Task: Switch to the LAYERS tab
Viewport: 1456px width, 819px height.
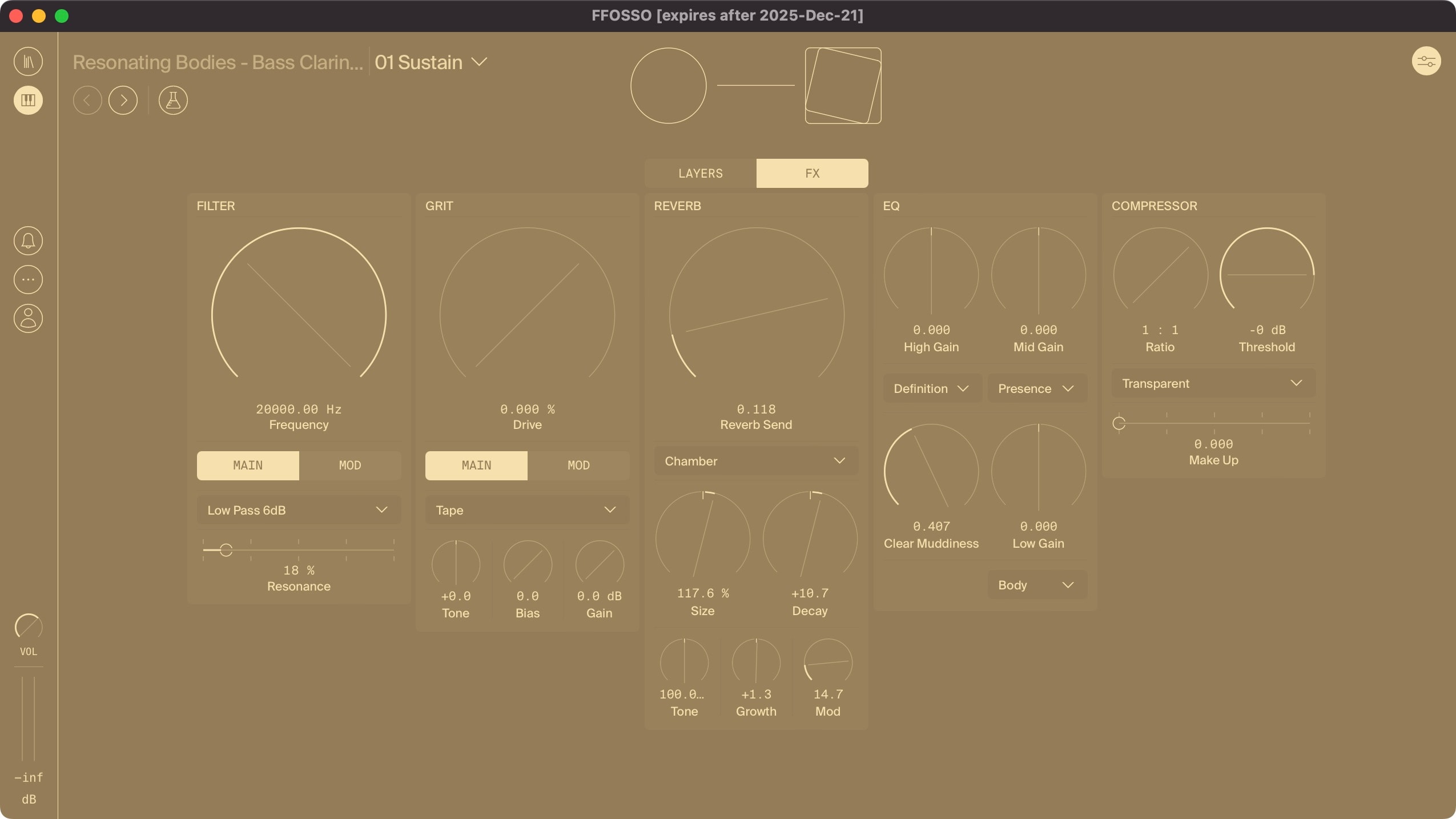Action: [700, 173]
